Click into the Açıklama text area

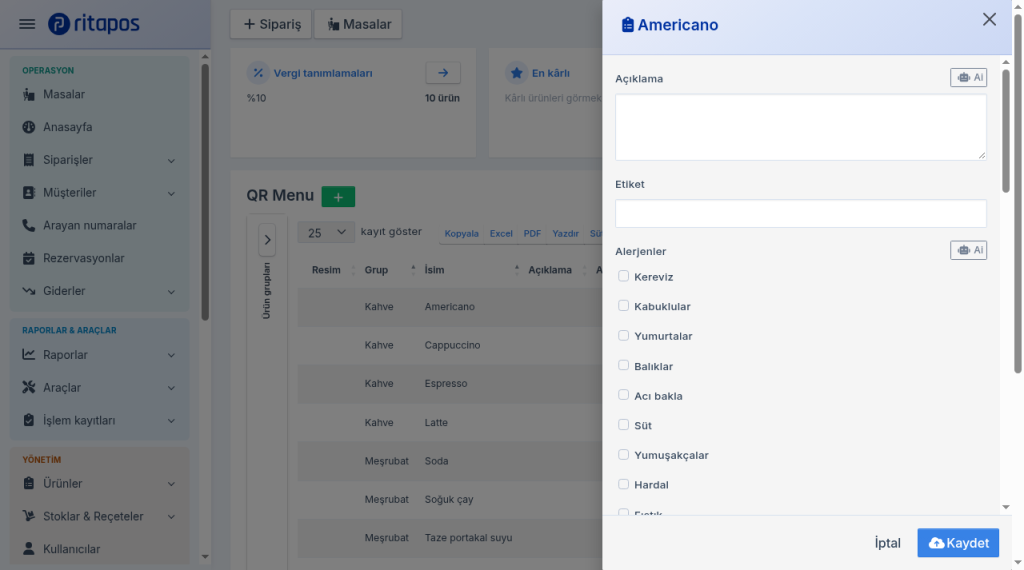click(801, 127)
